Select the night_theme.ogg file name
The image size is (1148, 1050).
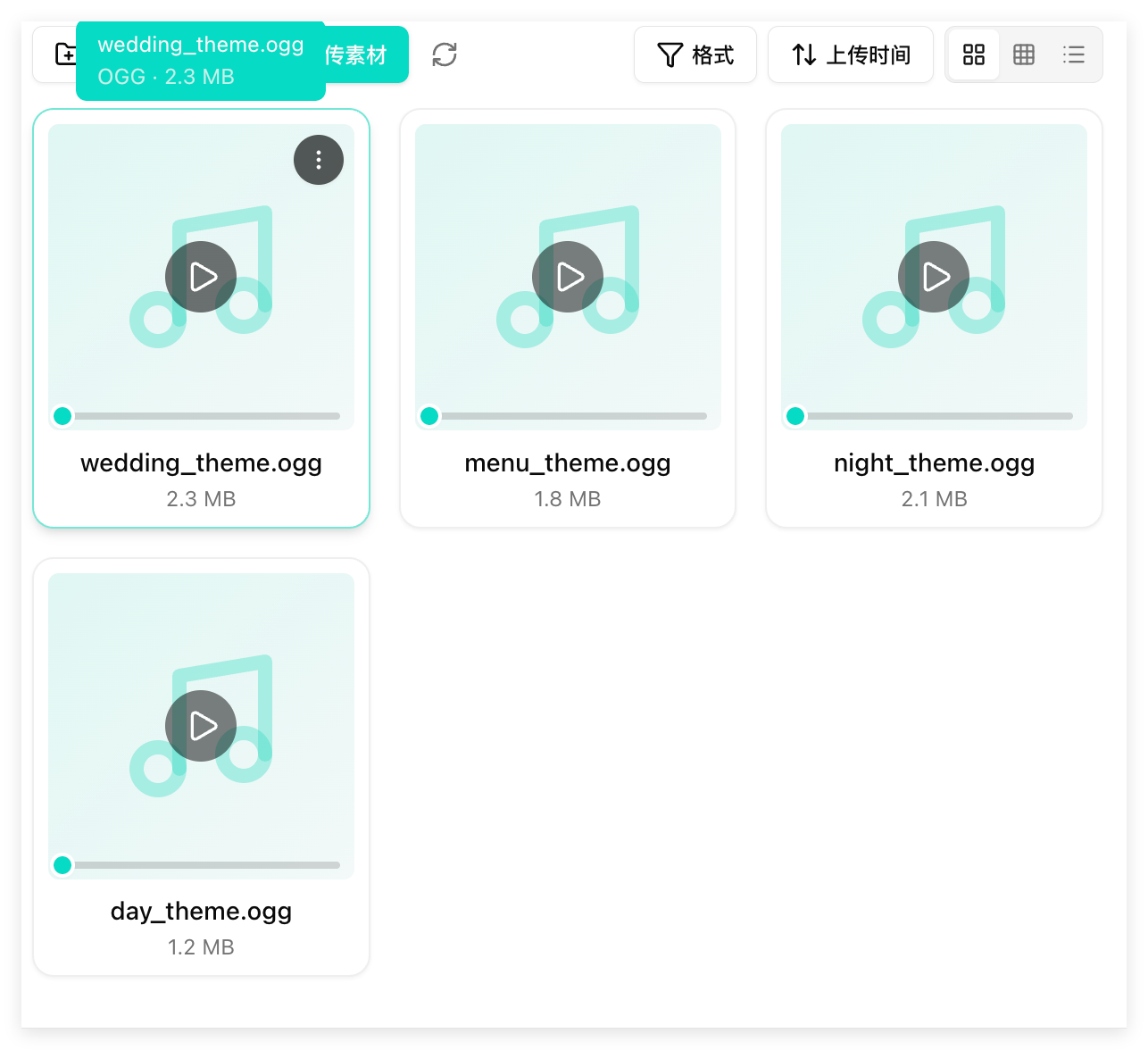(x=934, y=462)
